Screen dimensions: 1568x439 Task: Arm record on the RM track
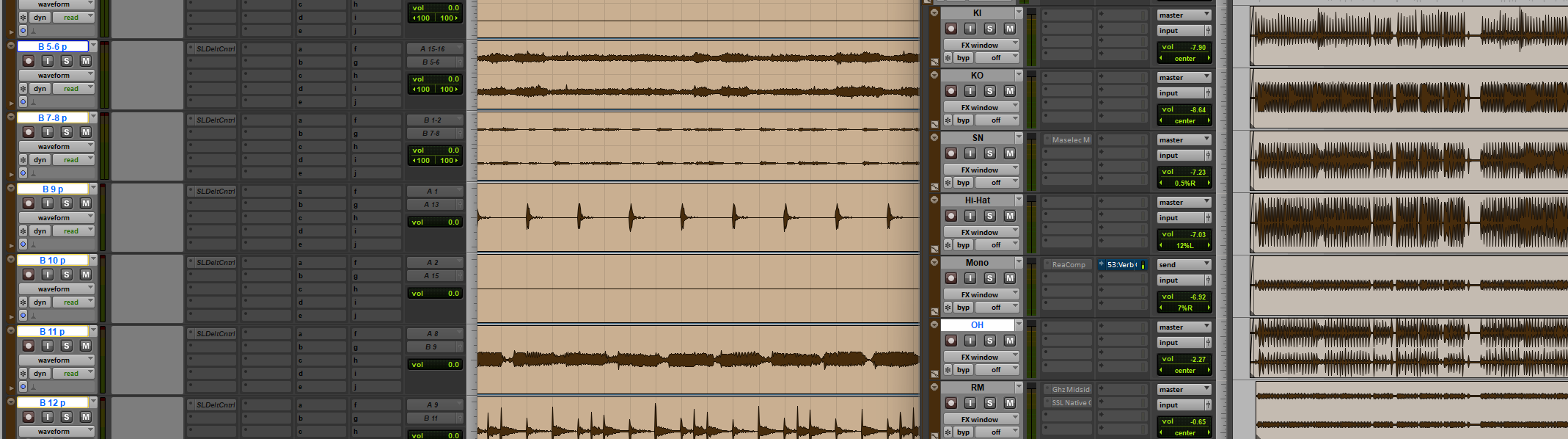pos(951,403)
